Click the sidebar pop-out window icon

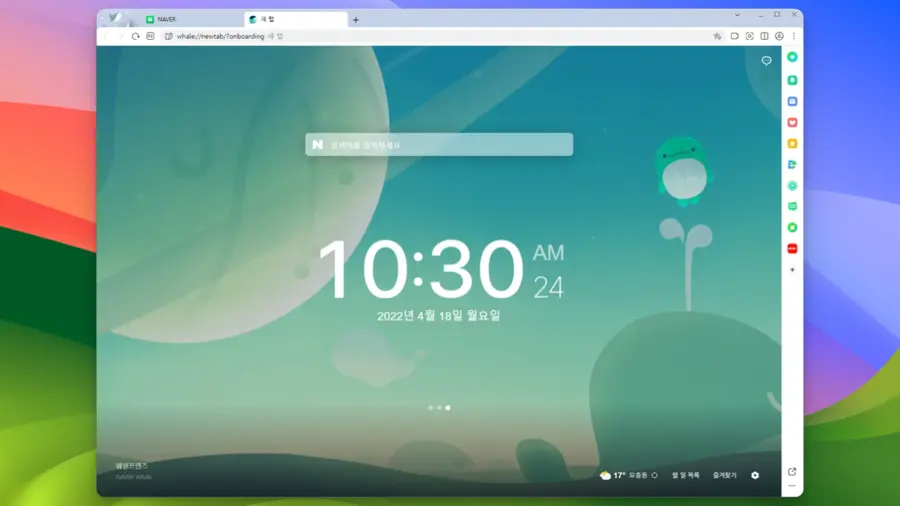[x=792, y=472]
